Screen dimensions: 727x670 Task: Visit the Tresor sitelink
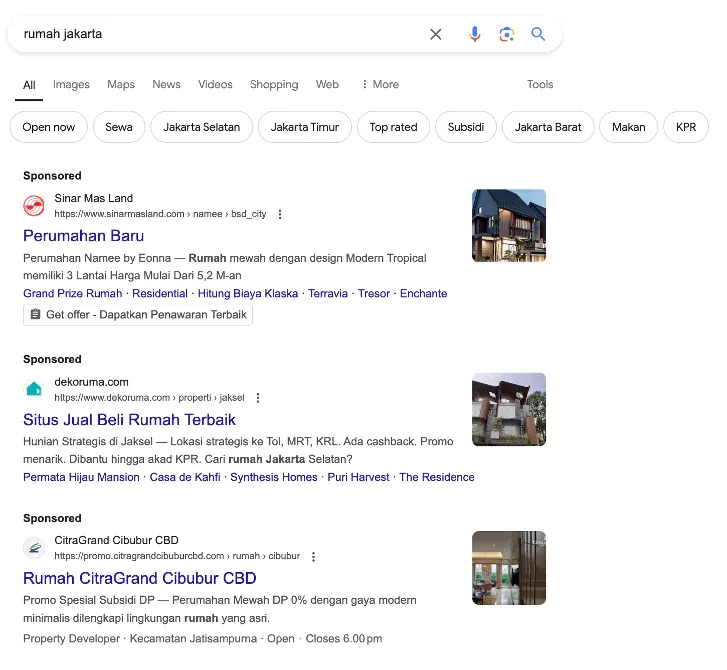[374, 294]
